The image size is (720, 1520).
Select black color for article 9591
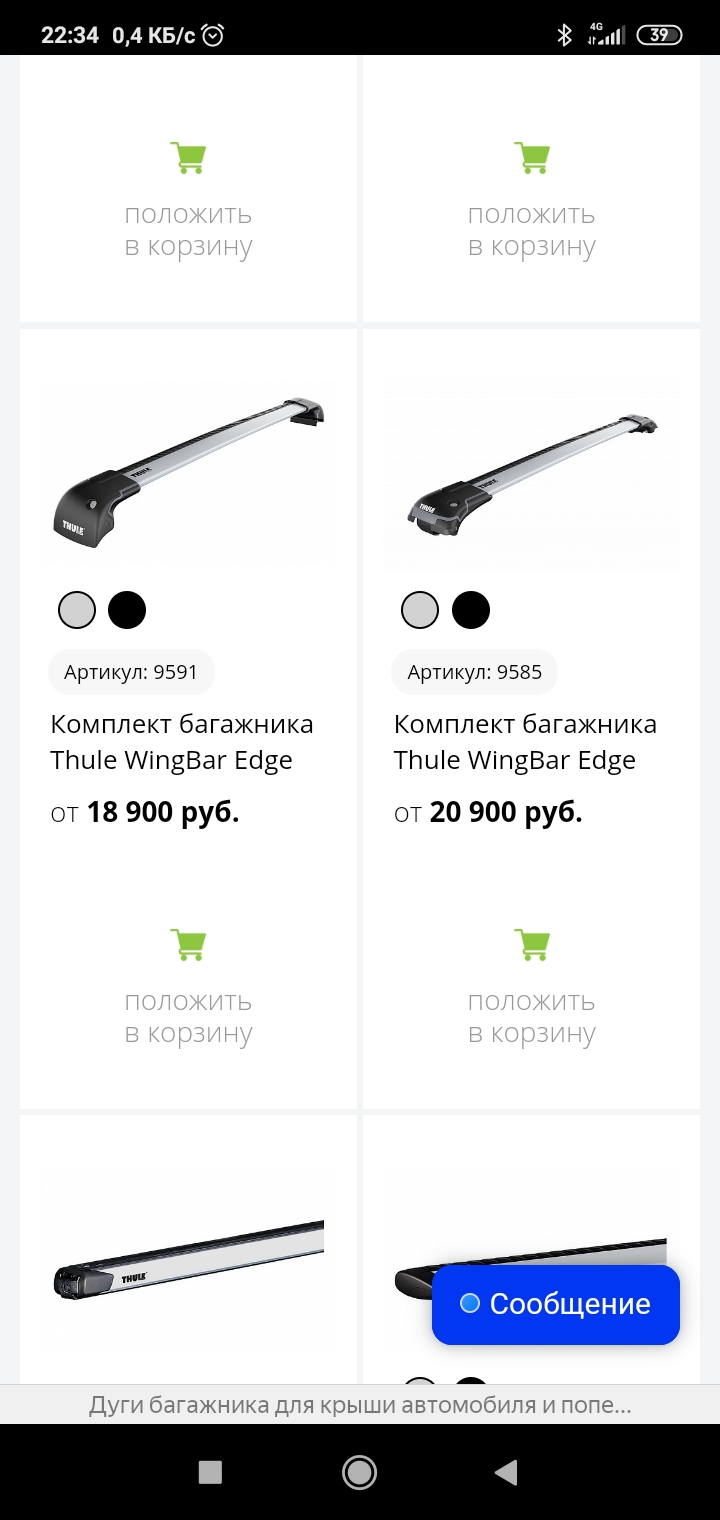click(x=127, y=609)
